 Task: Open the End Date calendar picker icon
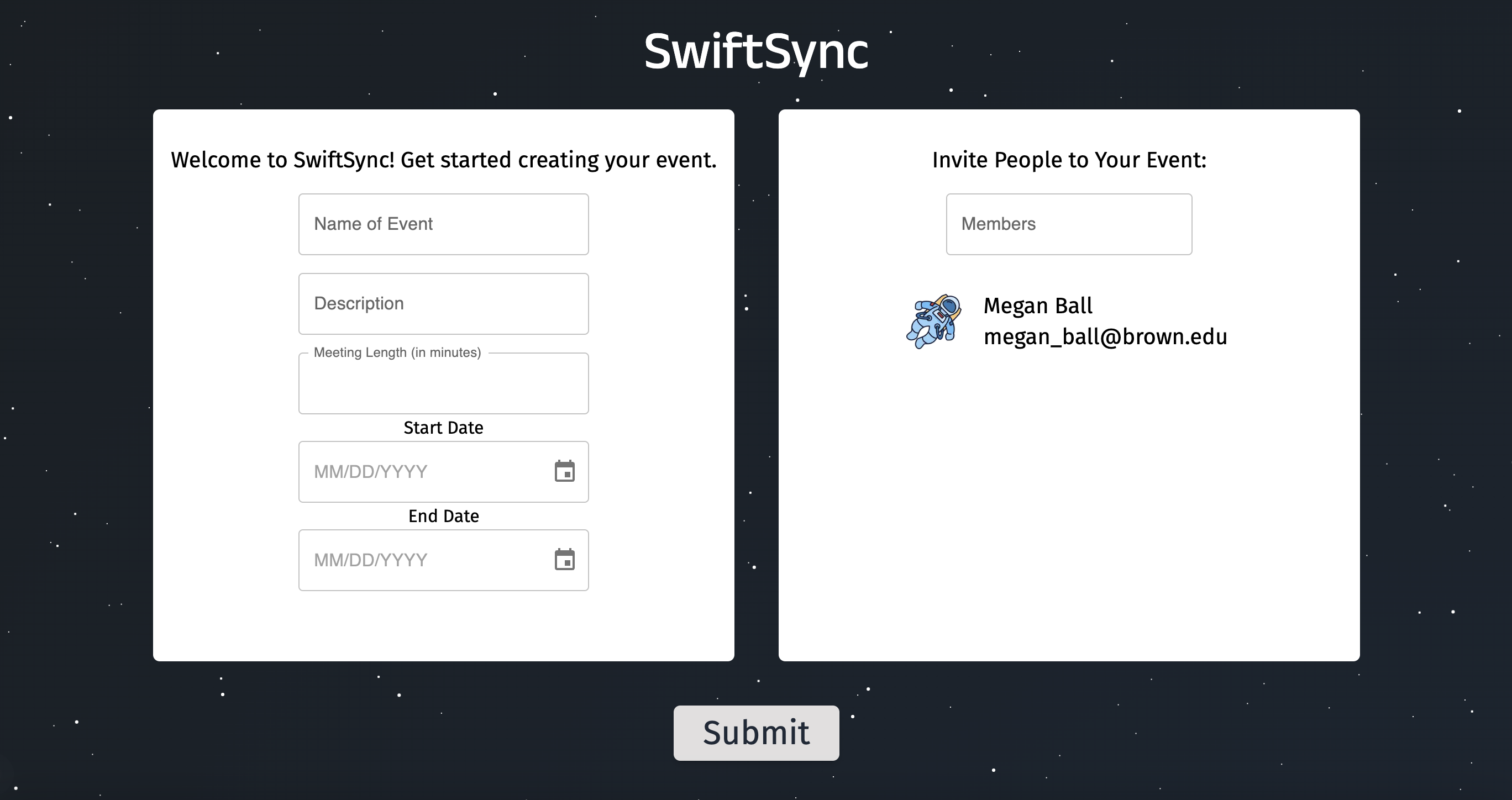click(564, 559)
